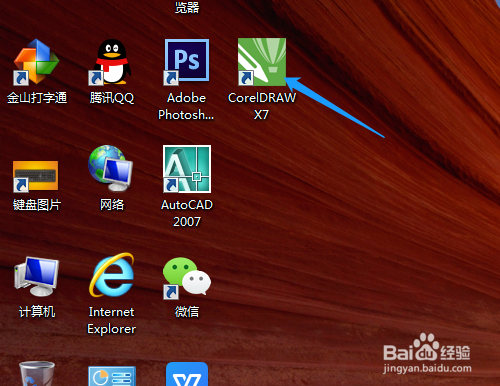Select the presentation slide icon beside the recycle bin
The height and width of the screenshot is (386, 500).
[112, 376]
